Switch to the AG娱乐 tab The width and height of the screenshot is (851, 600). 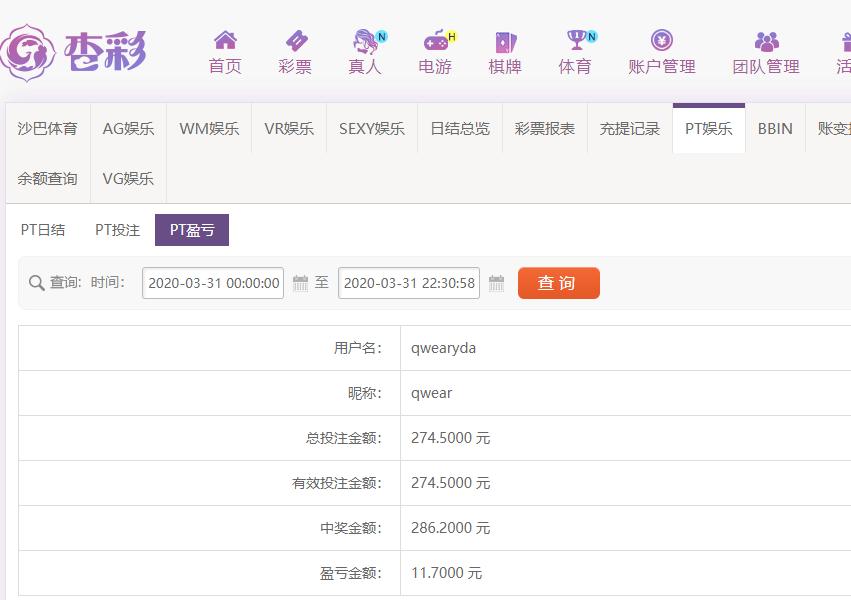point(128,129)
